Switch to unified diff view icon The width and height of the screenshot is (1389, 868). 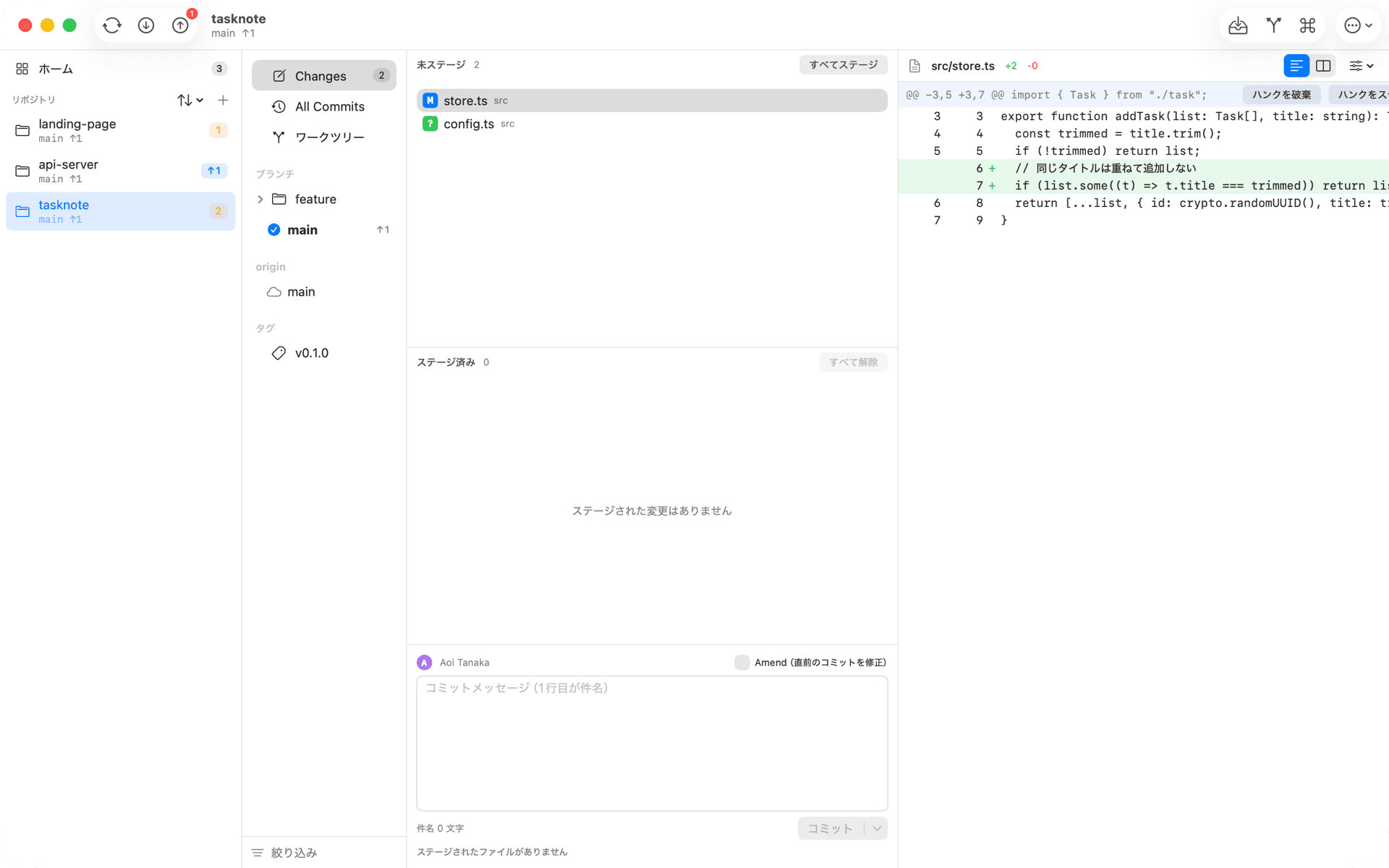click(1296, 66)
